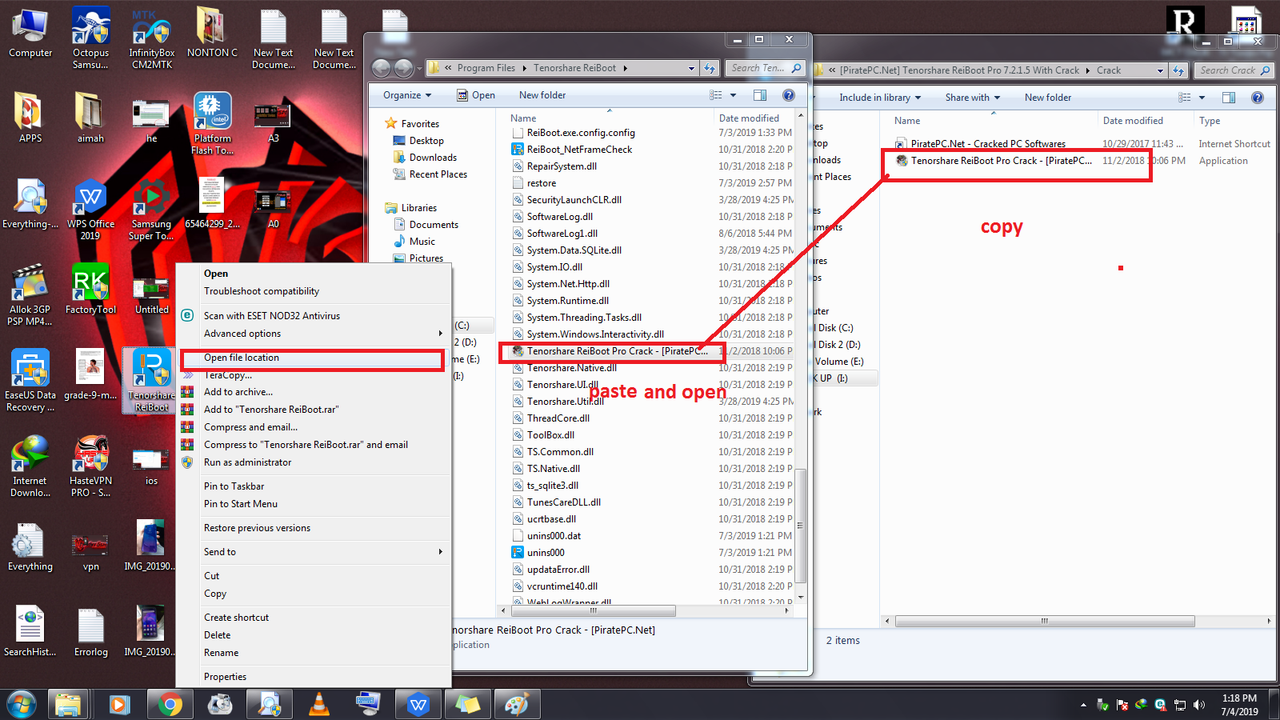1280x720 pixels.
Task: Click New folder in Crack window
Action: (x=1048, y=97)
